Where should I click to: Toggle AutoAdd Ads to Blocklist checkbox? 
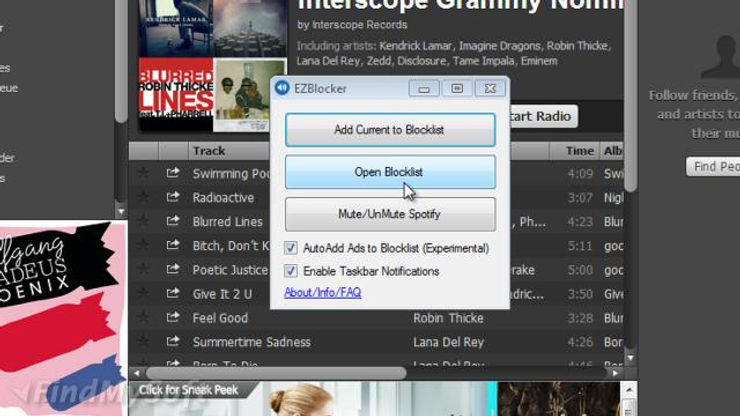tap(291, 248)
